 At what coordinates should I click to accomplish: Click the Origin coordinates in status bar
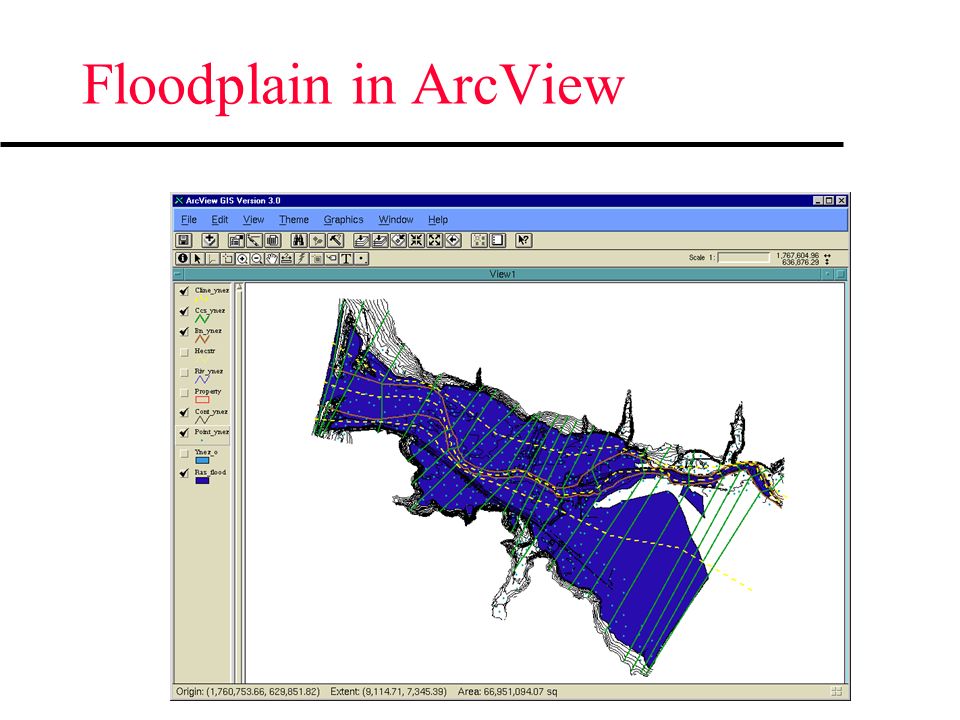(x=248, y=692)
